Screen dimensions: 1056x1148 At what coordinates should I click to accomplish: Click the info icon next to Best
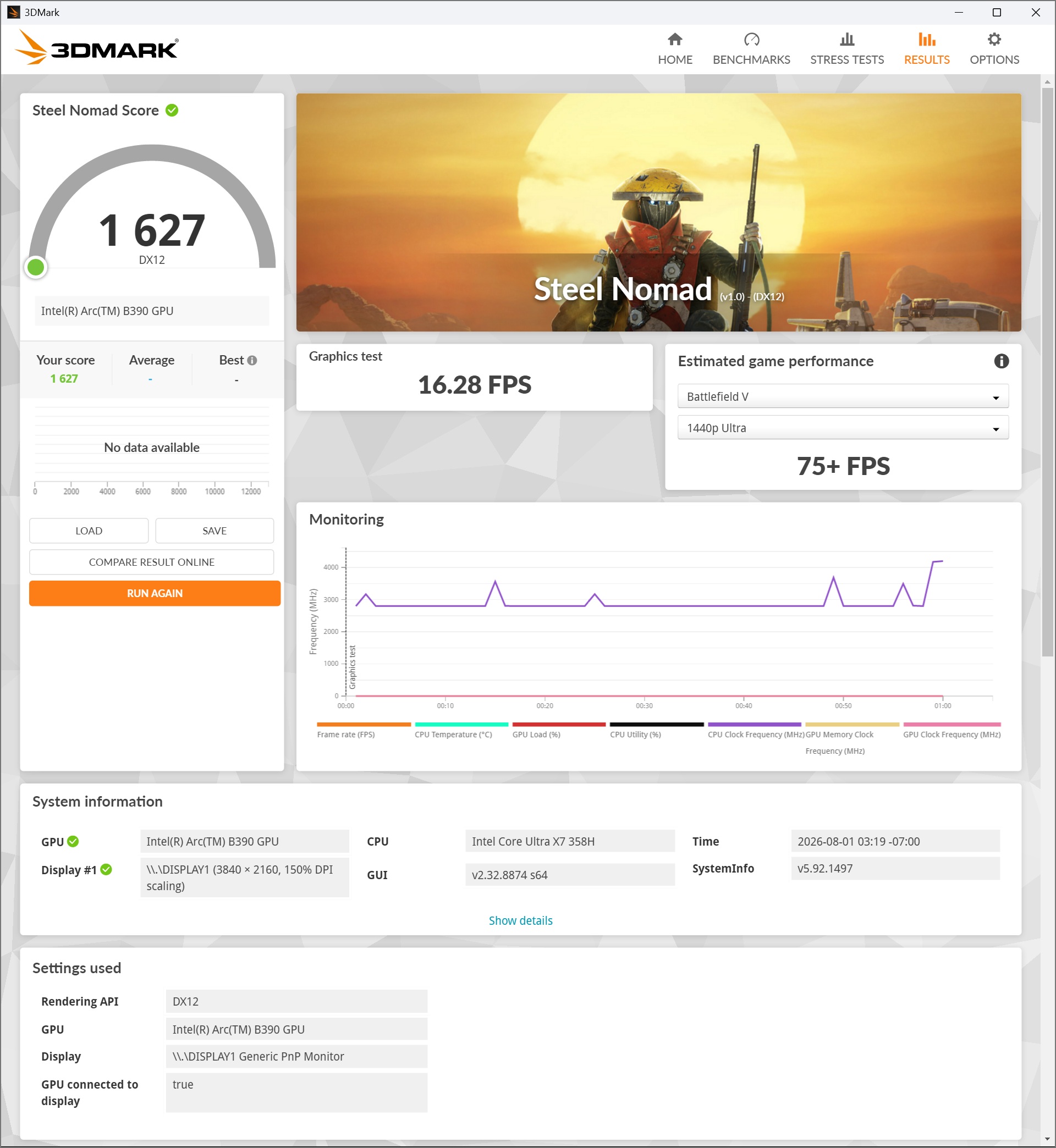coord(252,360)
